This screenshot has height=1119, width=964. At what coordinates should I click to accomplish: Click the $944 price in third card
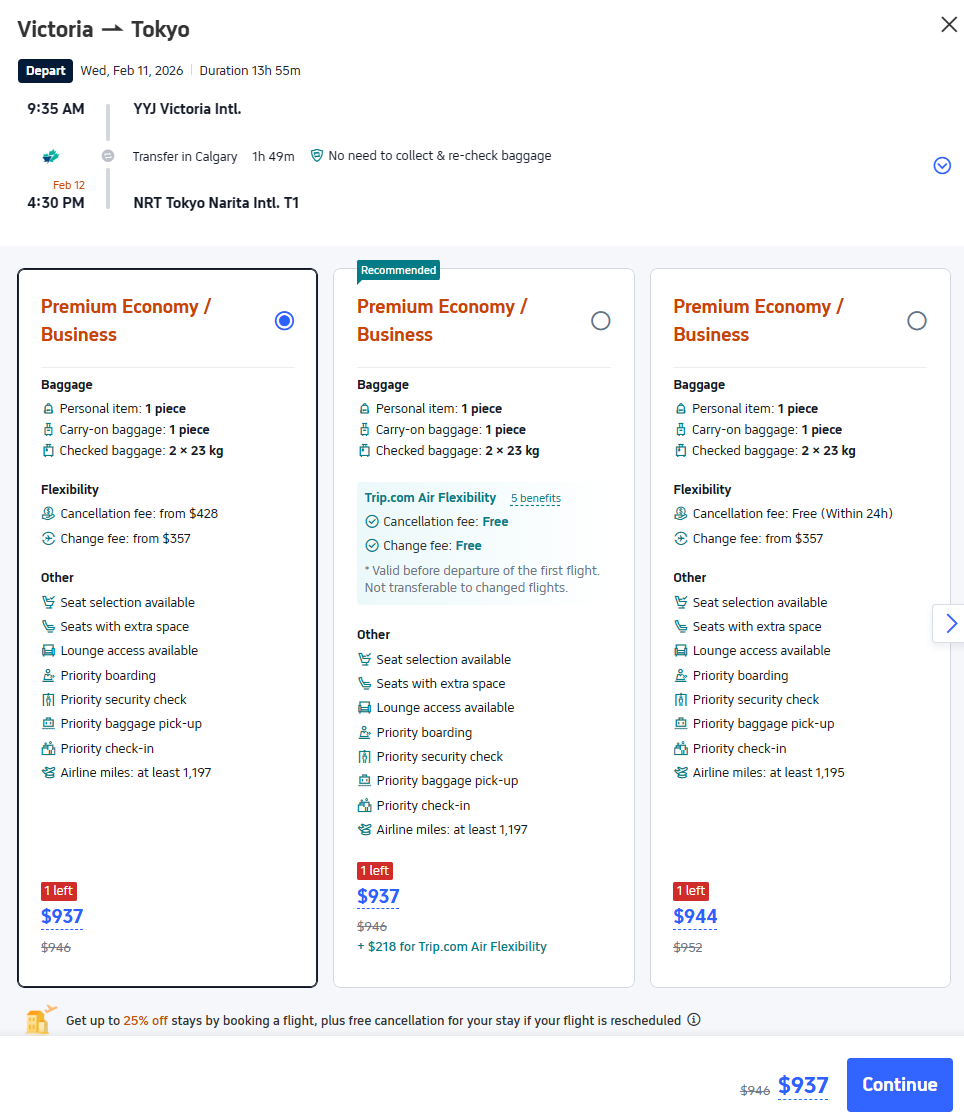point(695,916)
